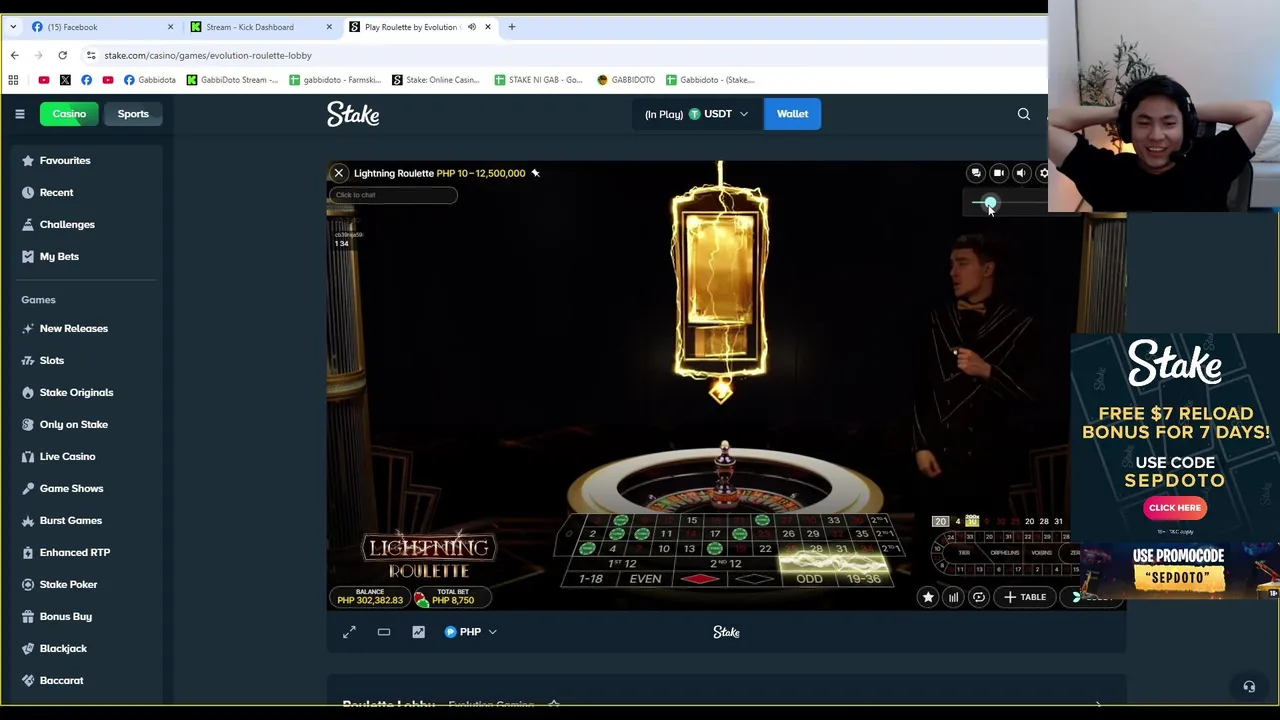This screenshot has height=720, width=1280.
Task: Reload the browser page
Action: coord(62,55)
